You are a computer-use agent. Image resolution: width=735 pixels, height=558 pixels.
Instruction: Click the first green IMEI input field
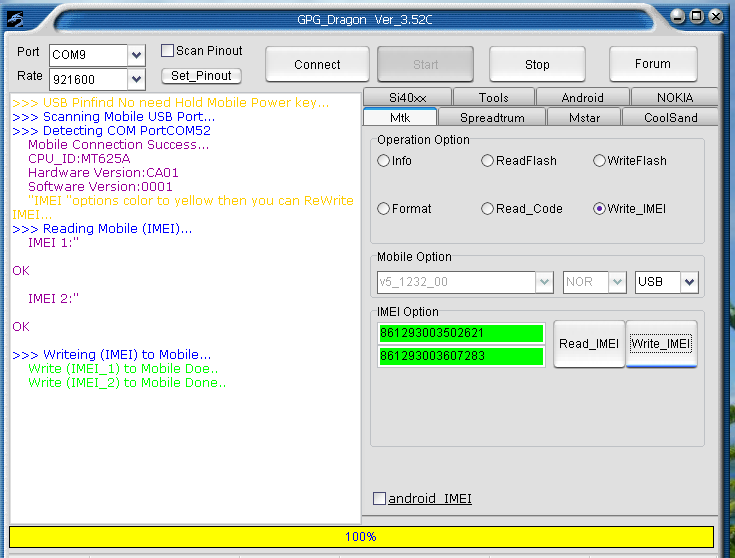coord(460,333)
